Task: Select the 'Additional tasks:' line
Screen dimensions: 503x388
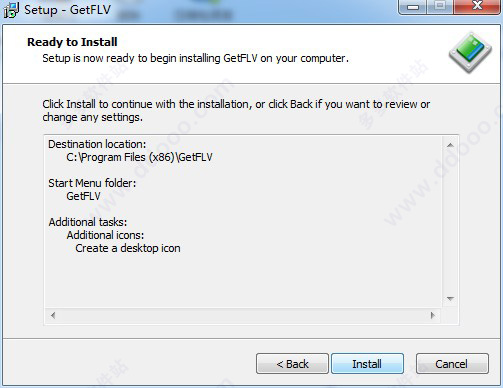Action: click(88, 222)
